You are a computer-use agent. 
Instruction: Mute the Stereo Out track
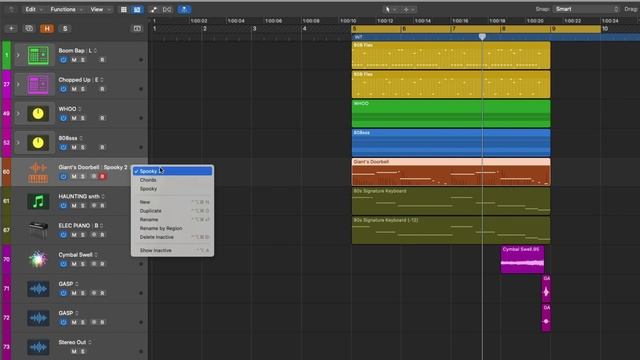pyautogui.click(x=74, y=351)
